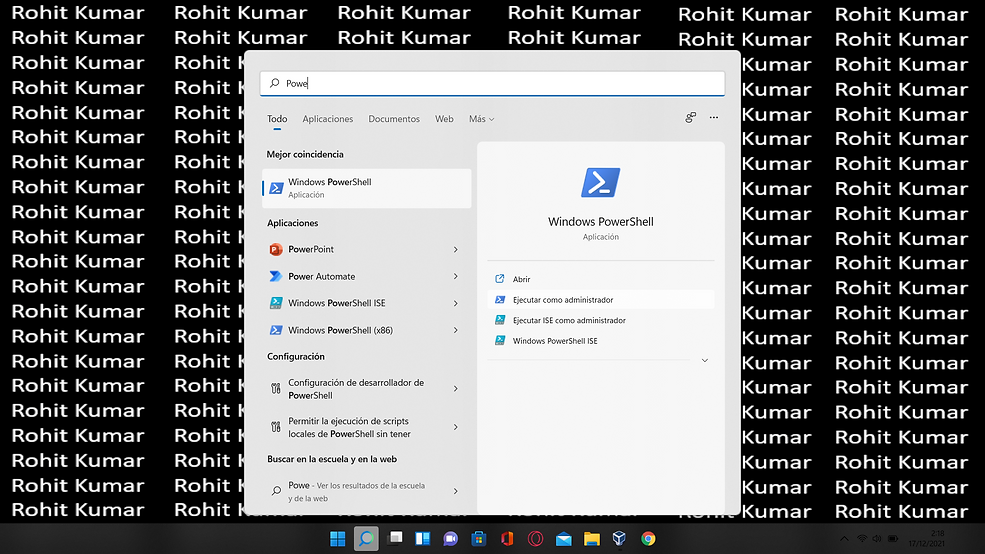Viewport: 985px width, 554px height.
Task: Open Widgets from the taskbar
Action: [423, 539]
